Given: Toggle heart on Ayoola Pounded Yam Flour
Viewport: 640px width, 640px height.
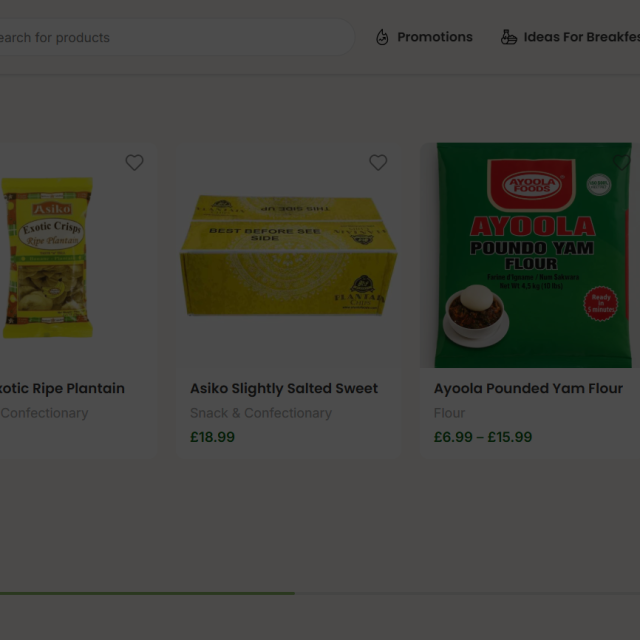Looking at the screenshot, I should pos(622,162).
